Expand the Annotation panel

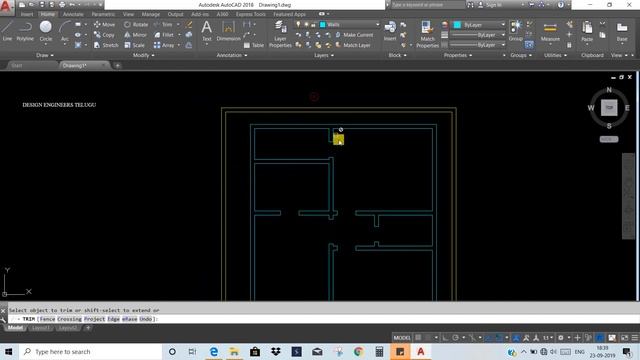(x=231, y=55)
